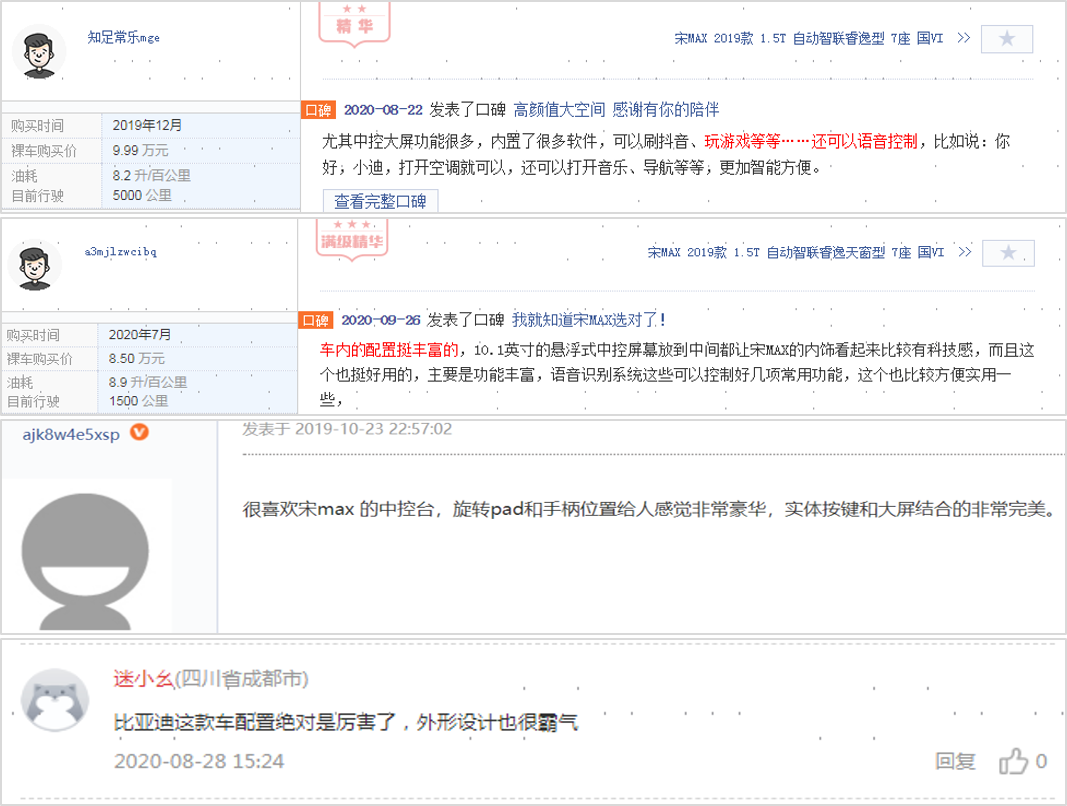The height and width of the screenshot is (806, 1067).
Task: Open review title 我就知道宋MAX选对了!
Action: 589,320
